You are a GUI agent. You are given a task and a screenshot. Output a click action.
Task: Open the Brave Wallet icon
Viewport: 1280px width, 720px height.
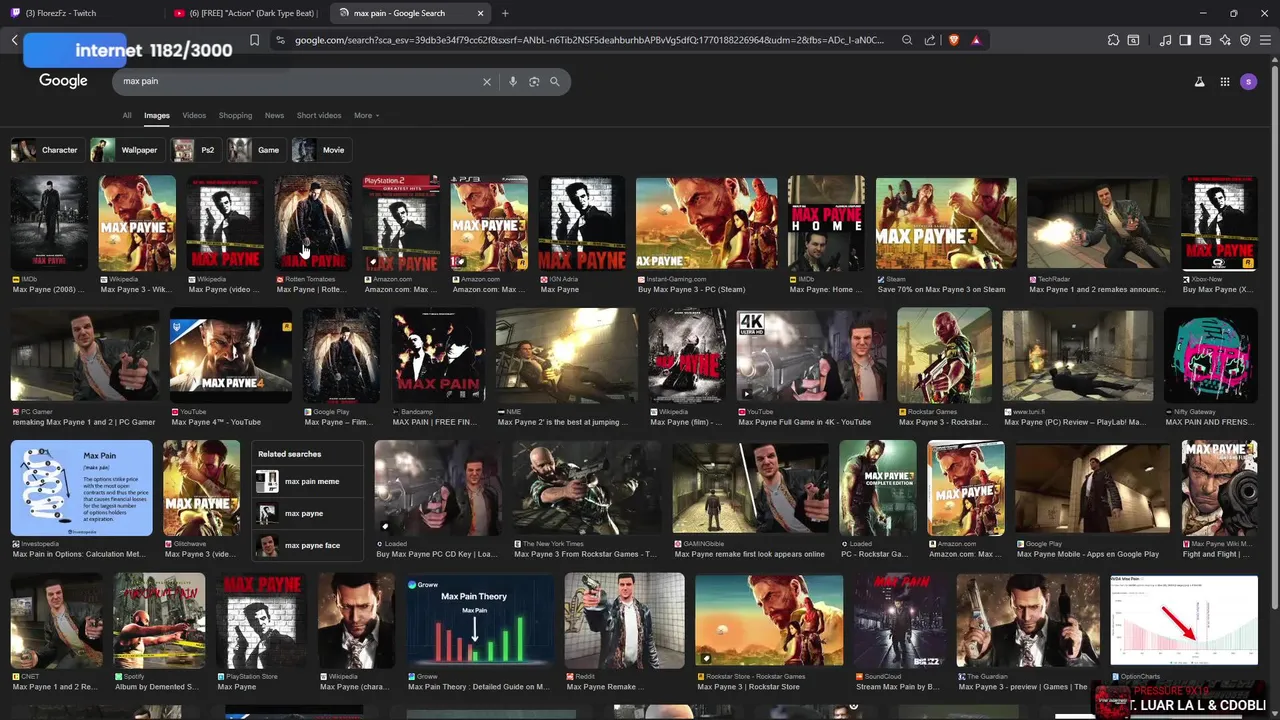coord(1205,40)
